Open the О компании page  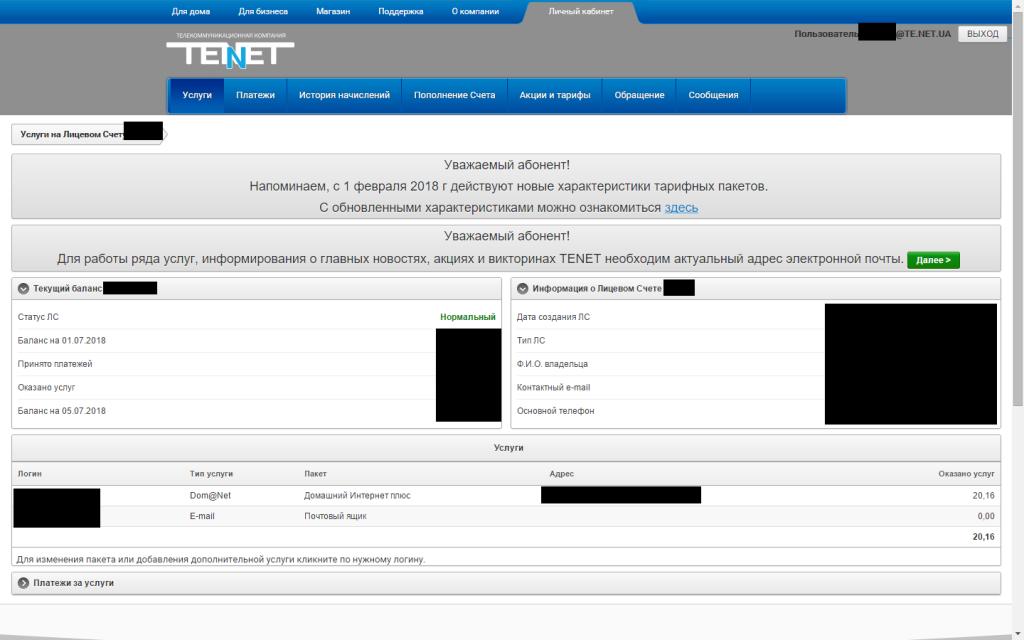(475, 11)
